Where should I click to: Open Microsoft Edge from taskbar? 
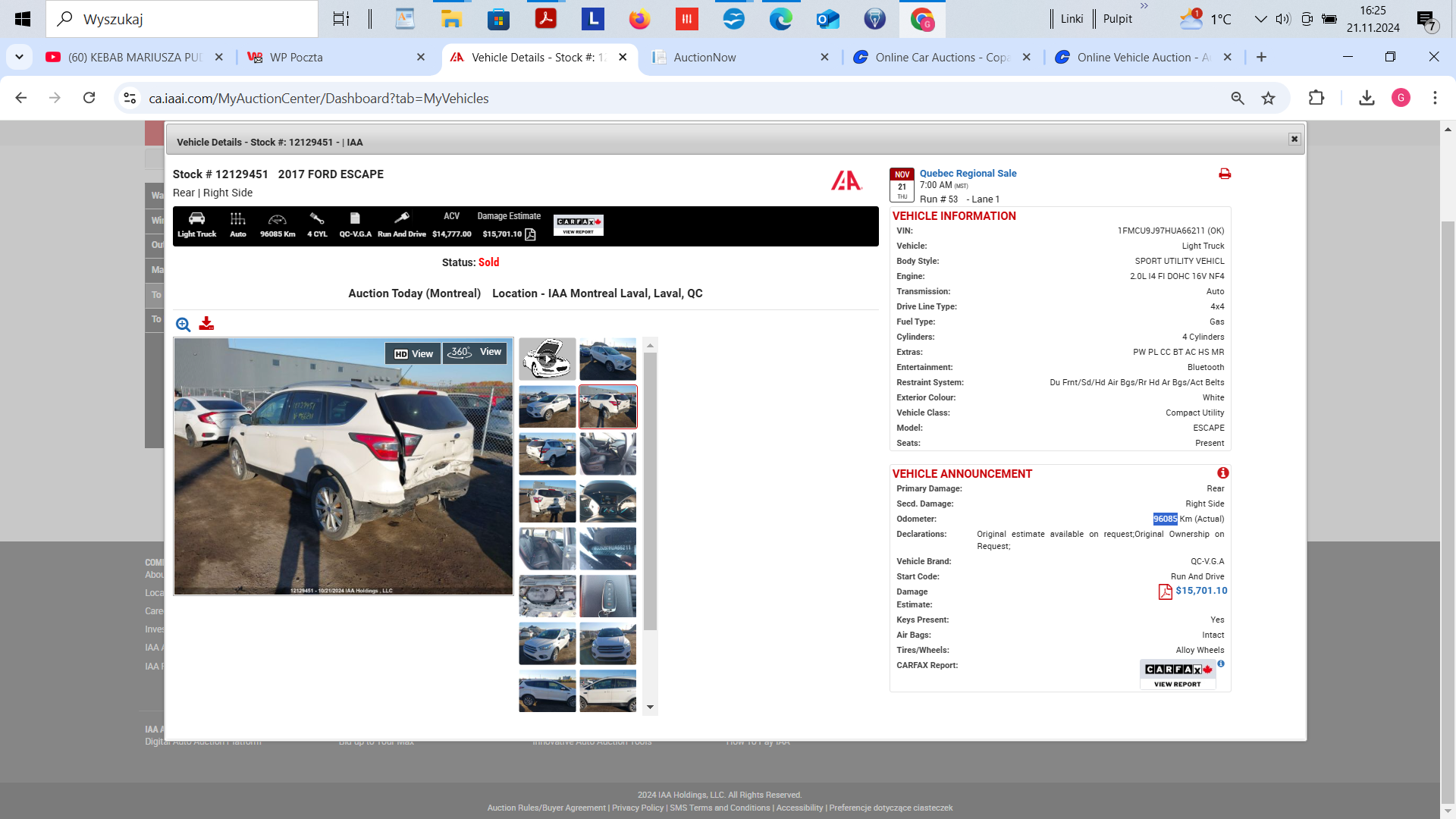click(x=781, y=19)
